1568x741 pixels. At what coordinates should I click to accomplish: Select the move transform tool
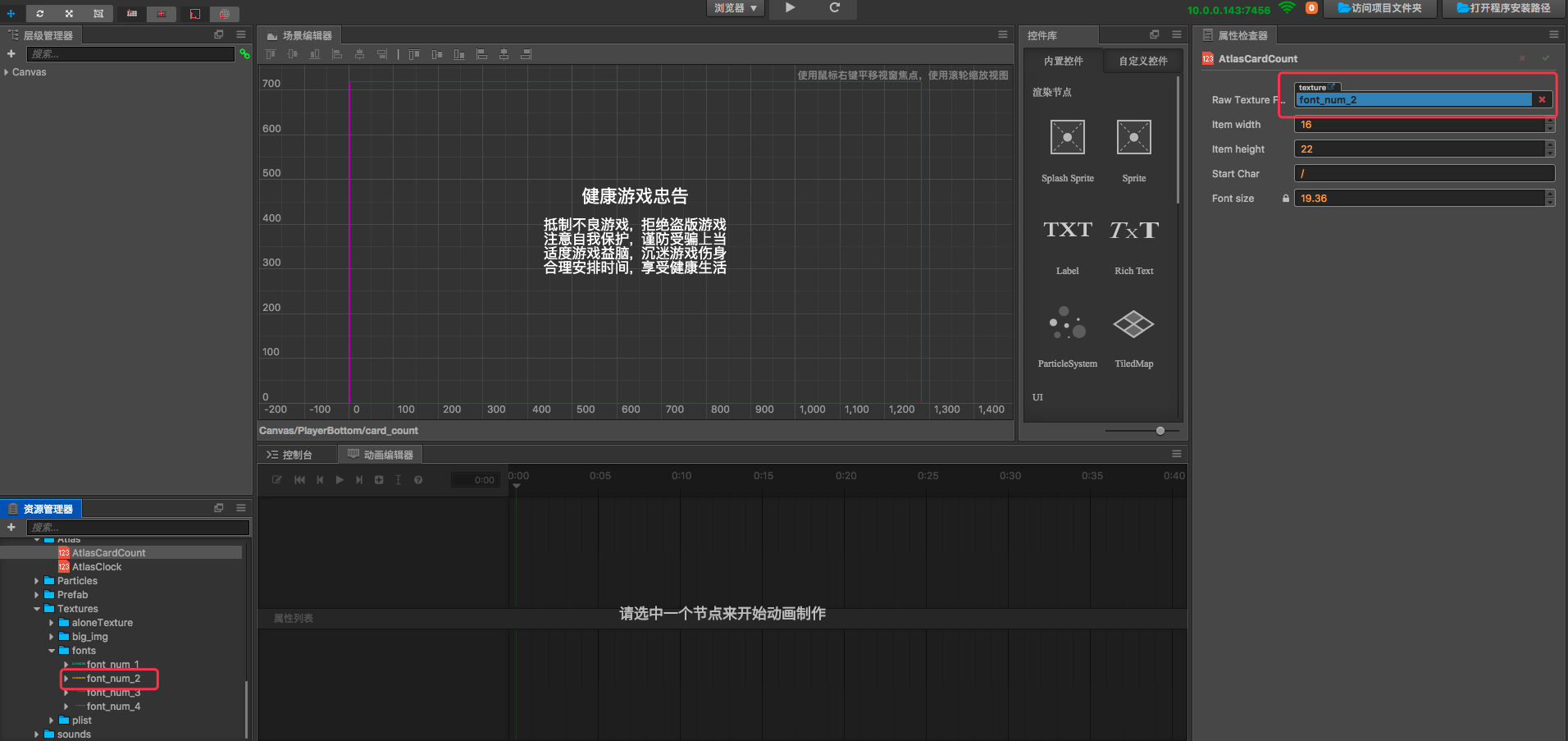coord(11,14)
